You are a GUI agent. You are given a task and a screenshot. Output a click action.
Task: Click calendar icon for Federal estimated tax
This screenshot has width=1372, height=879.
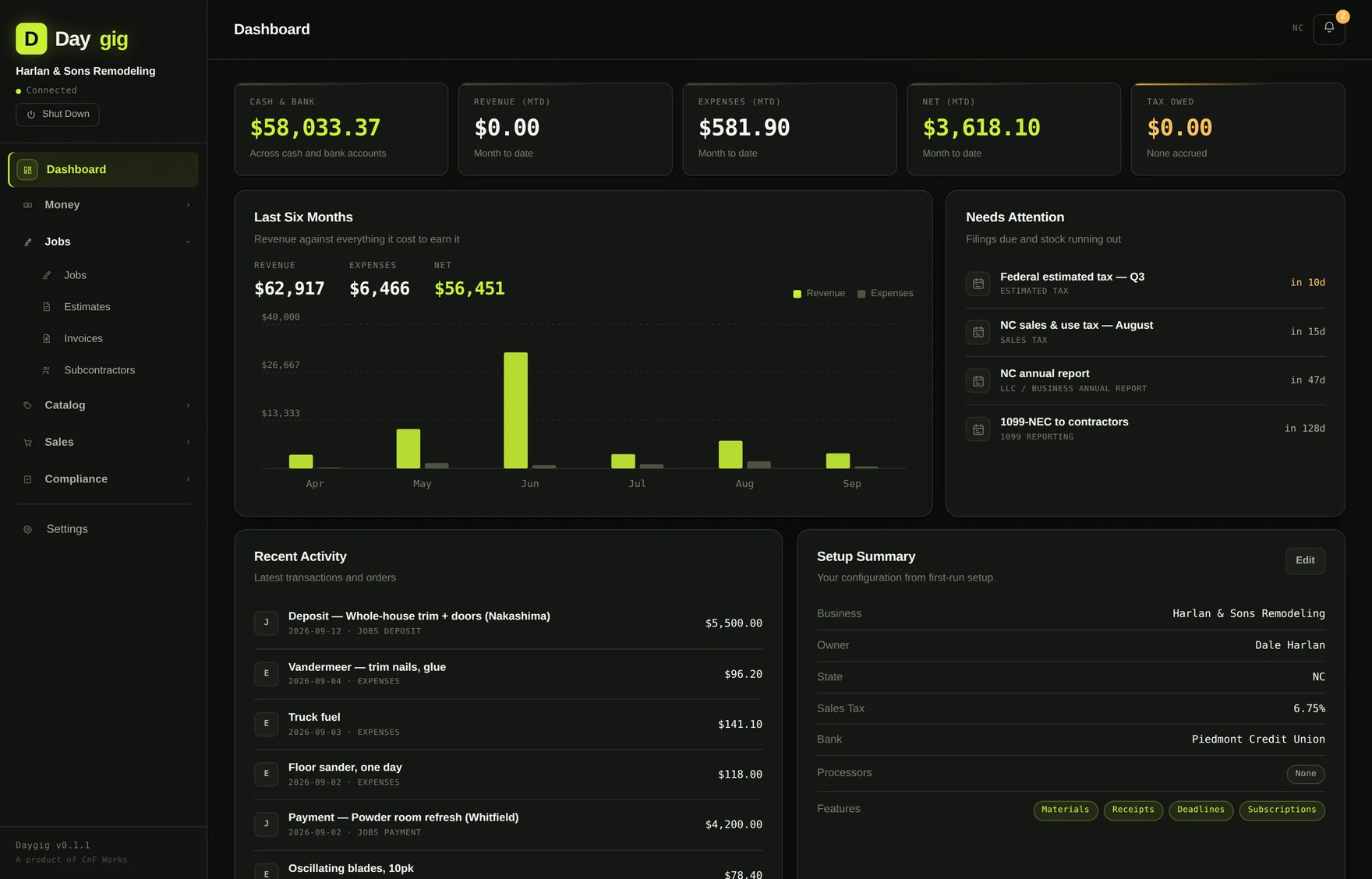click(x=978, y=284)
